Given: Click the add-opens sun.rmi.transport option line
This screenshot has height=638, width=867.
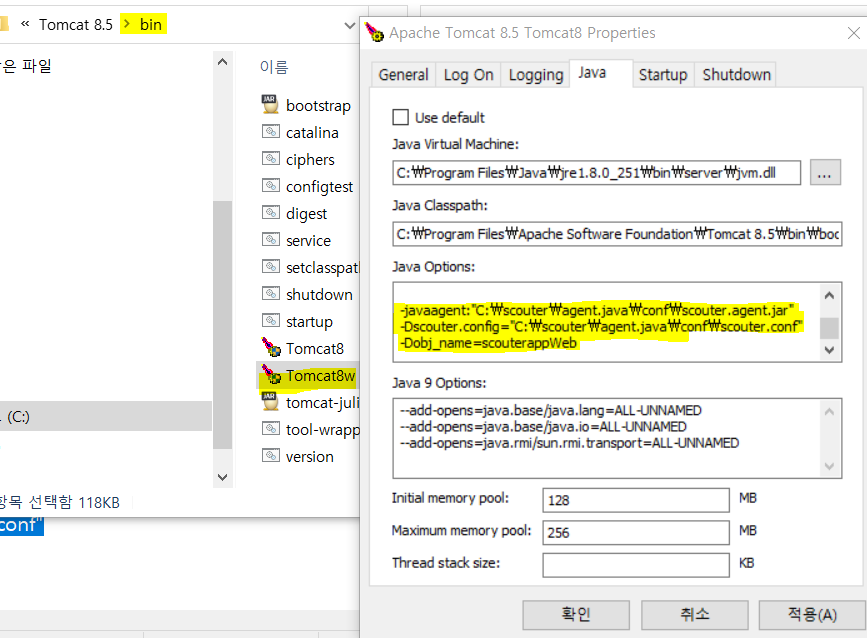Looking at the screenshot, I should point(570,443).
